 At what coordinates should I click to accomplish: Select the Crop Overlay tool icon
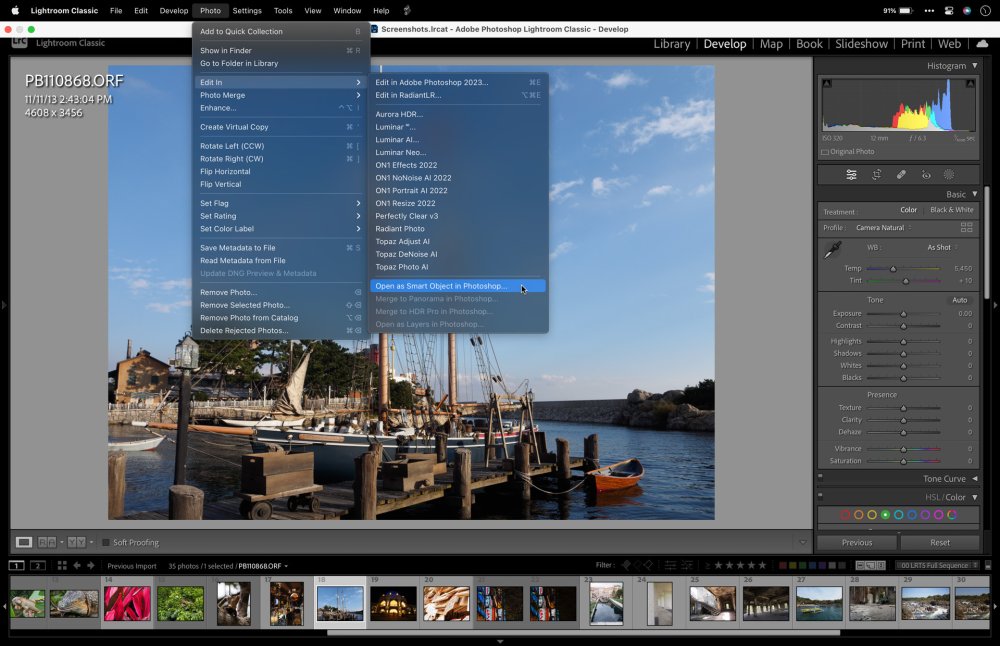click(x=876, y=174)
